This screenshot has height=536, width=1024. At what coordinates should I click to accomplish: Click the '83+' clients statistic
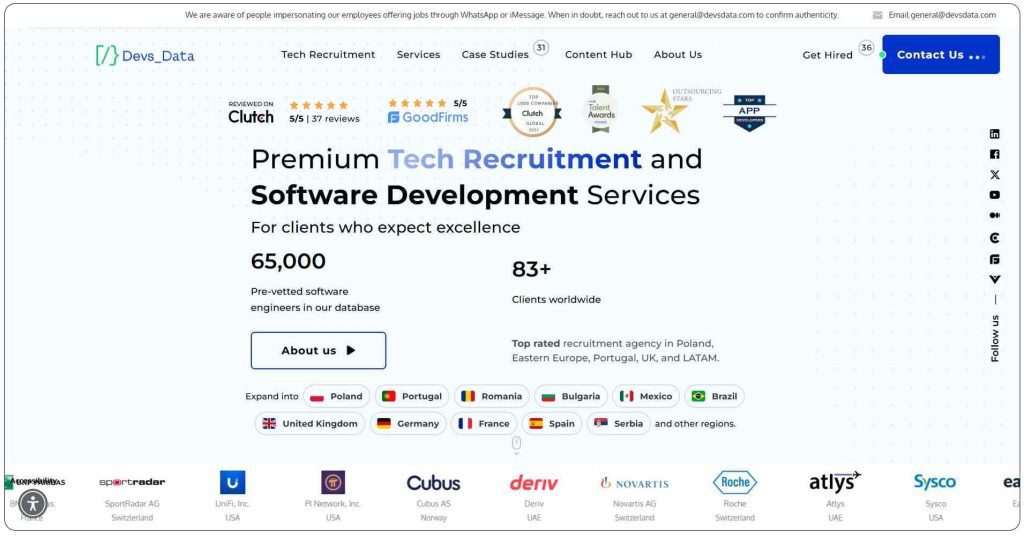click(531, 269)
